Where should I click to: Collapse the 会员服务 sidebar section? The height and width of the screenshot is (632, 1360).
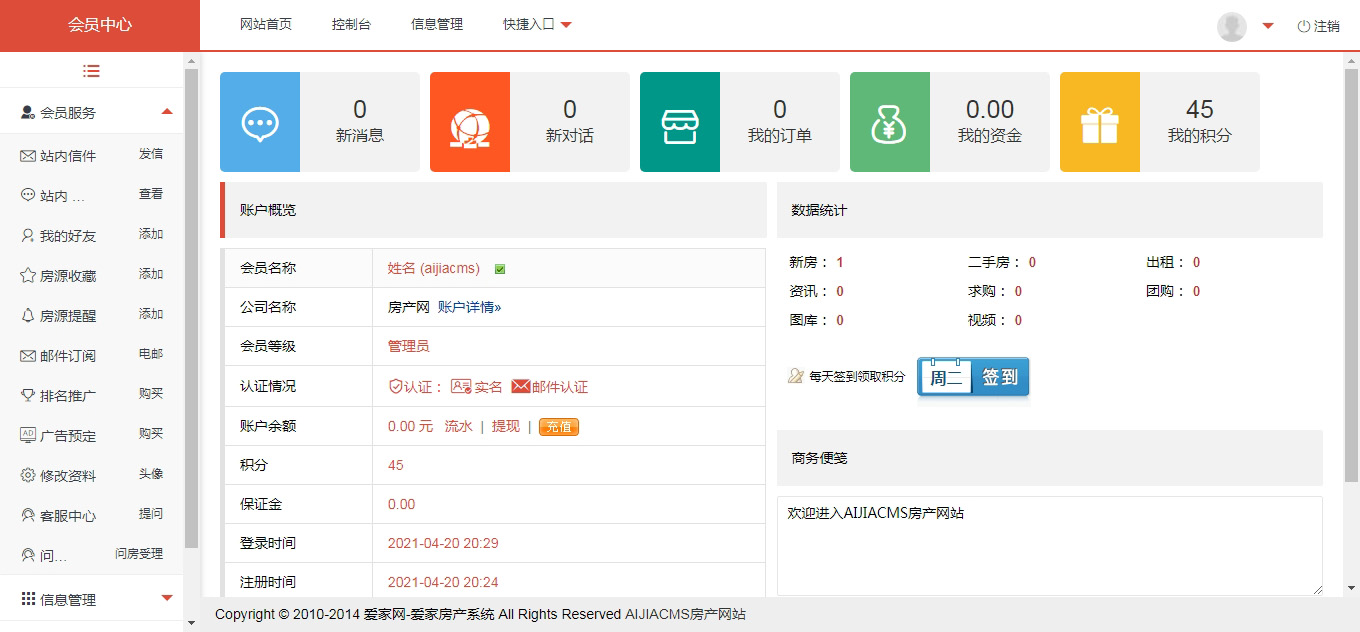coord(167,112)
